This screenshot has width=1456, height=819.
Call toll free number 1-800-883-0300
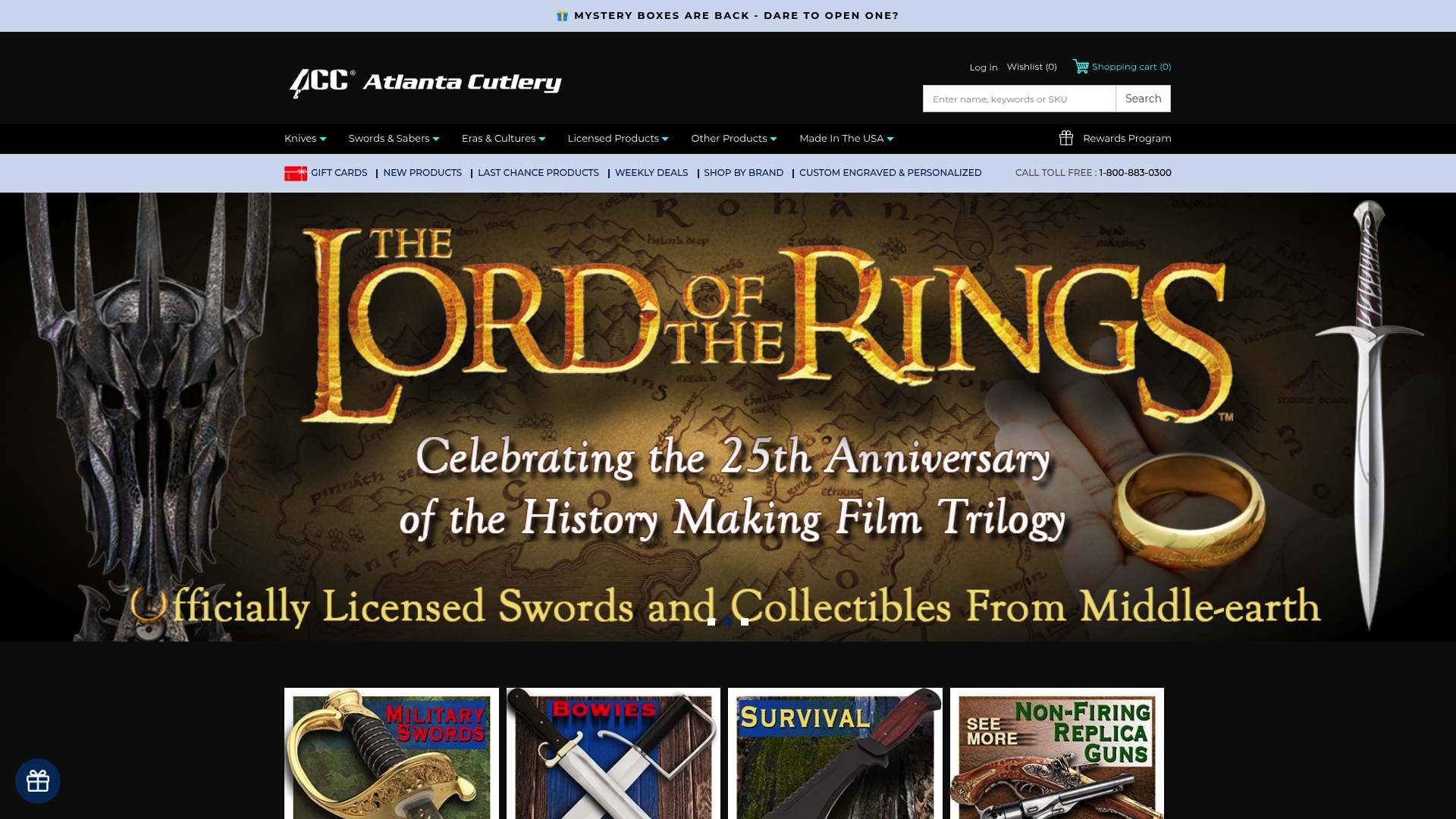[1135, 173]
